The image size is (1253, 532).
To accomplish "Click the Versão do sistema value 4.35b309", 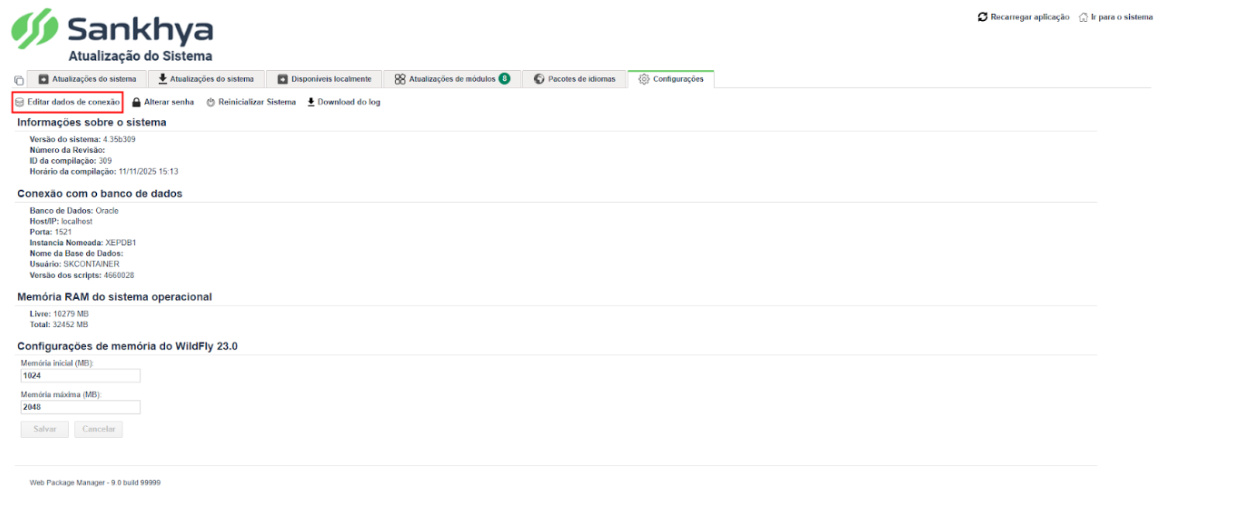I will pos(119,139).
